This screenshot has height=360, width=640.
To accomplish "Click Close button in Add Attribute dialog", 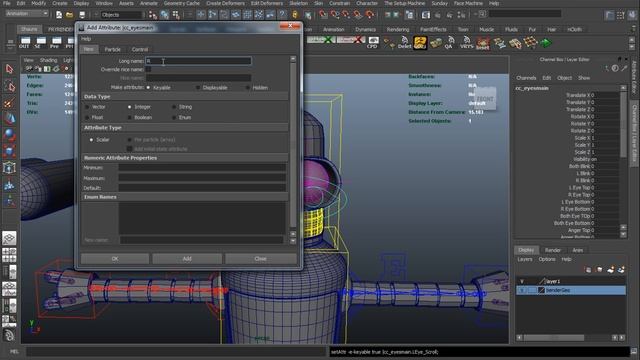I will point(260,259).
